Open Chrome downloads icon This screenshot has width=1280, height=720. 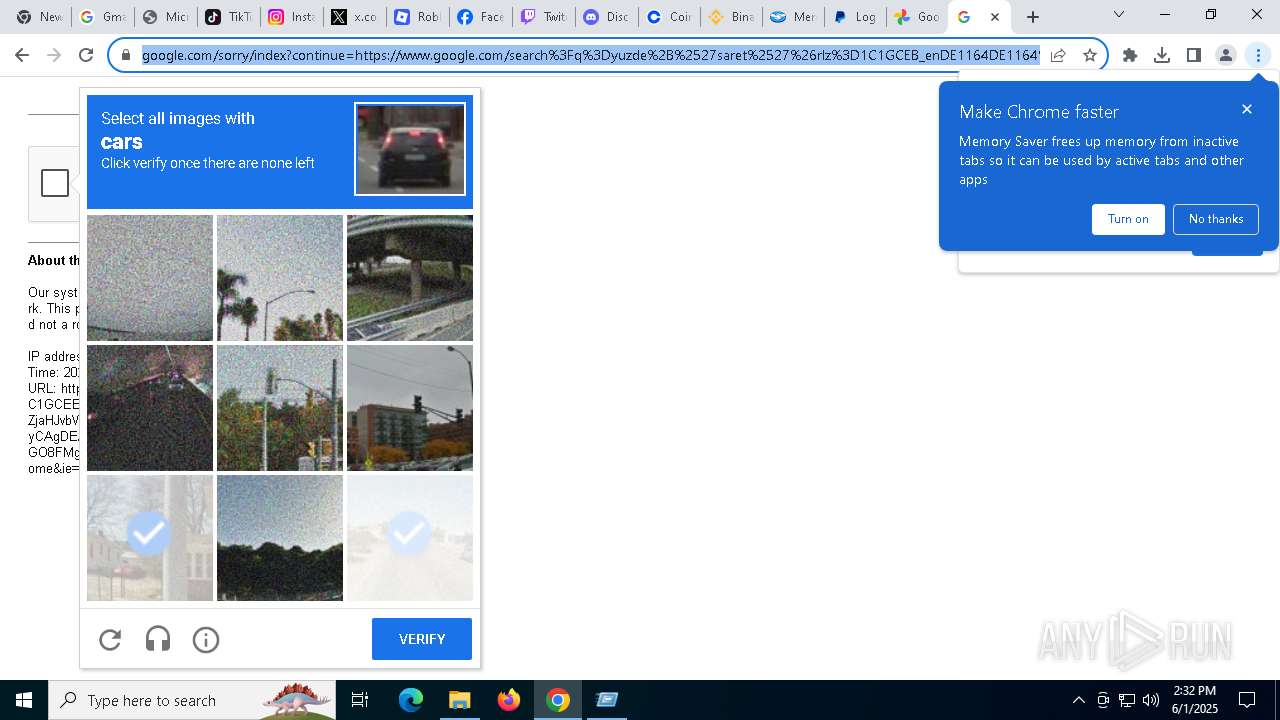point(1162,55)
